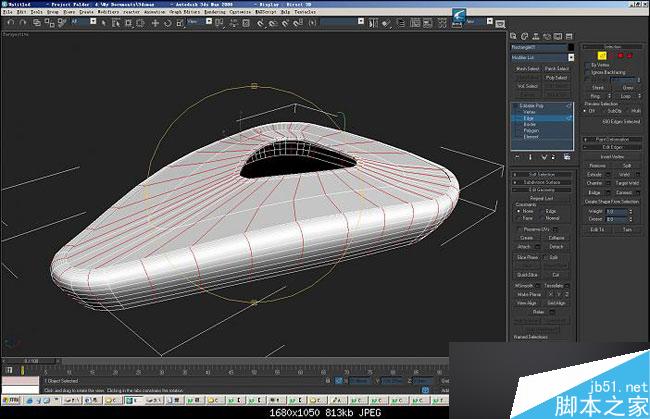Activate the Select and Move tool
The image size is (650, 419).
(155, 23)
